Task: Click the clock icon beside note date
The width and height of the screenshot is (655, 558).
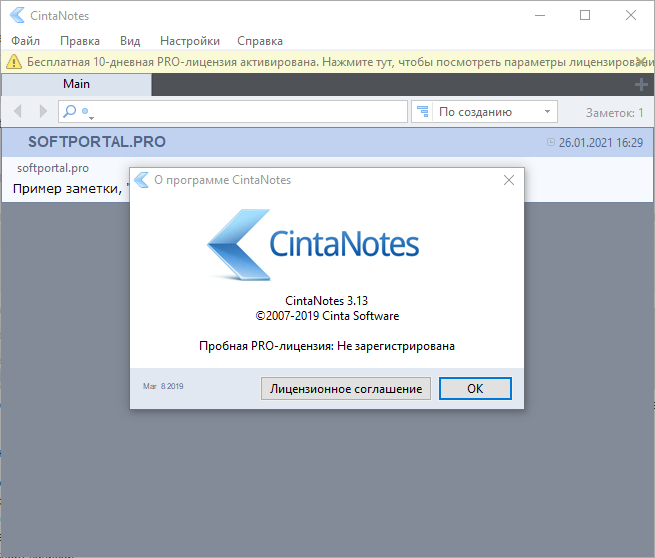Action: pos(551,142)
